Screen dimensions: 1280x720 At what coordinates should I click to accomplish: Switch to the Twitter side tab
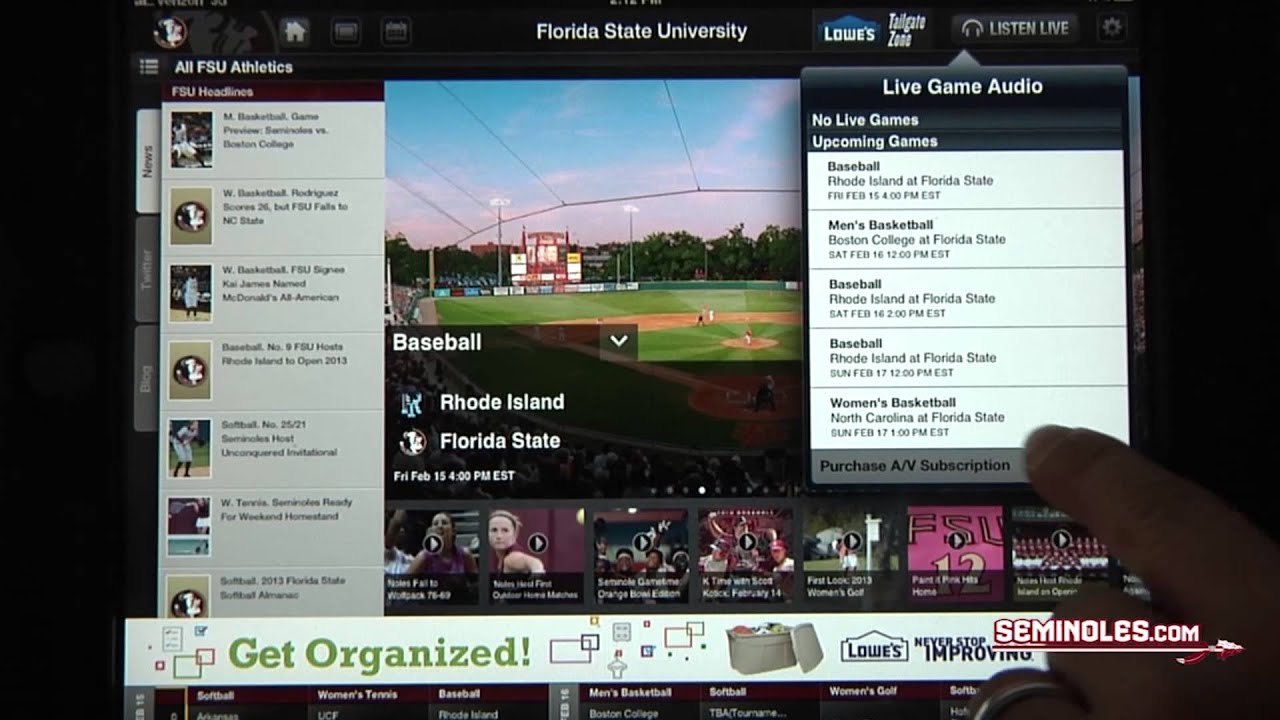147,269
